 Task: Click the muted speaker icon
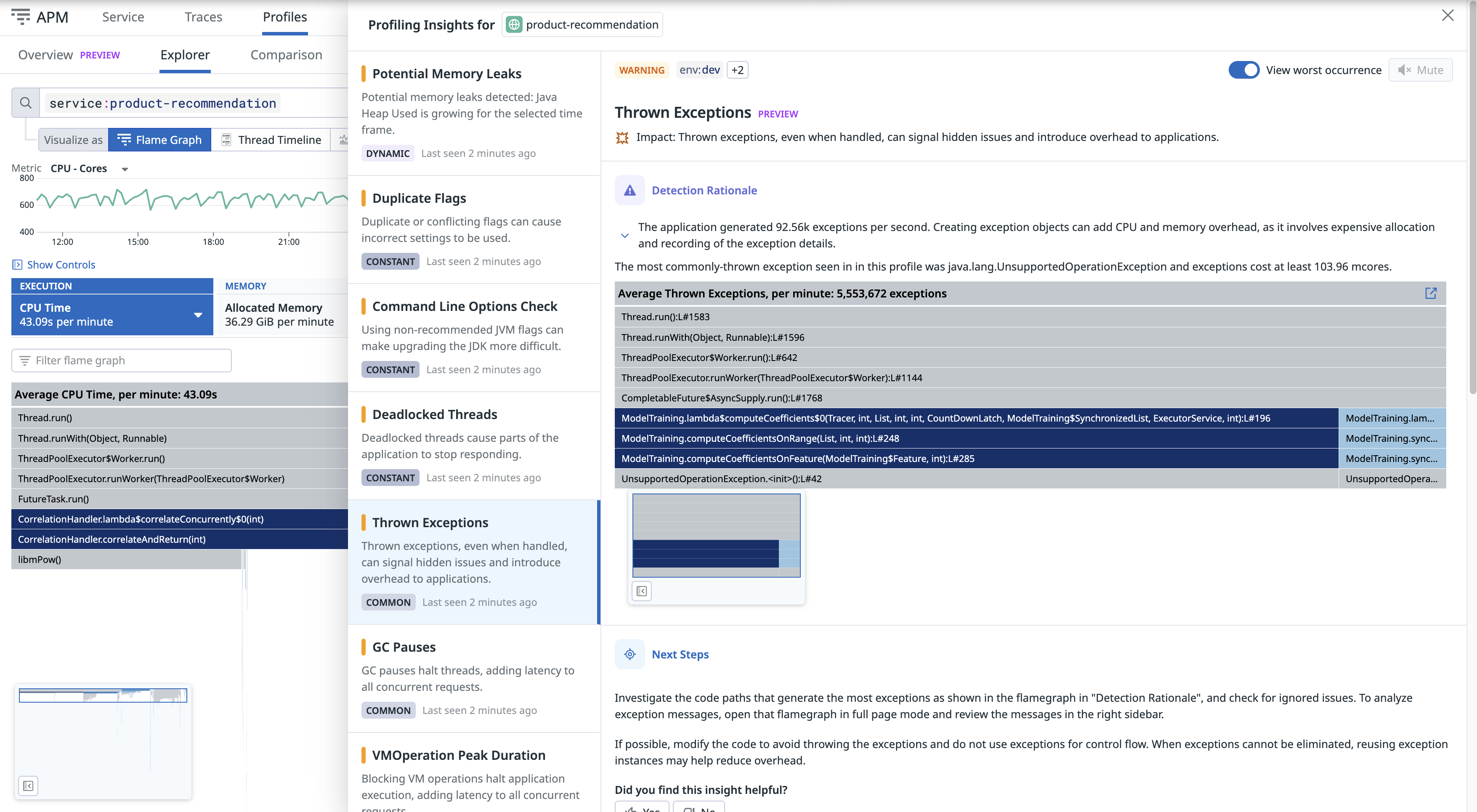tap(1404, 70)
